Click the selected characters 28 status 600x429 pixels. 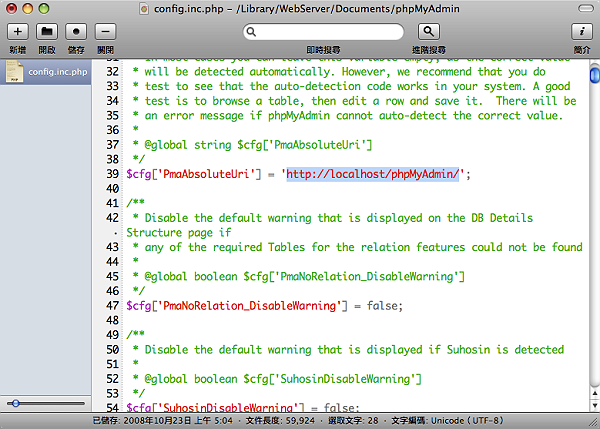point(353,421)
